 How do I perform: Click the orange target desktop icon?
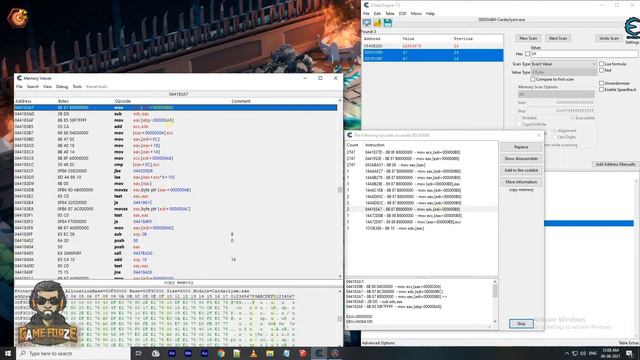click(18, 17)
